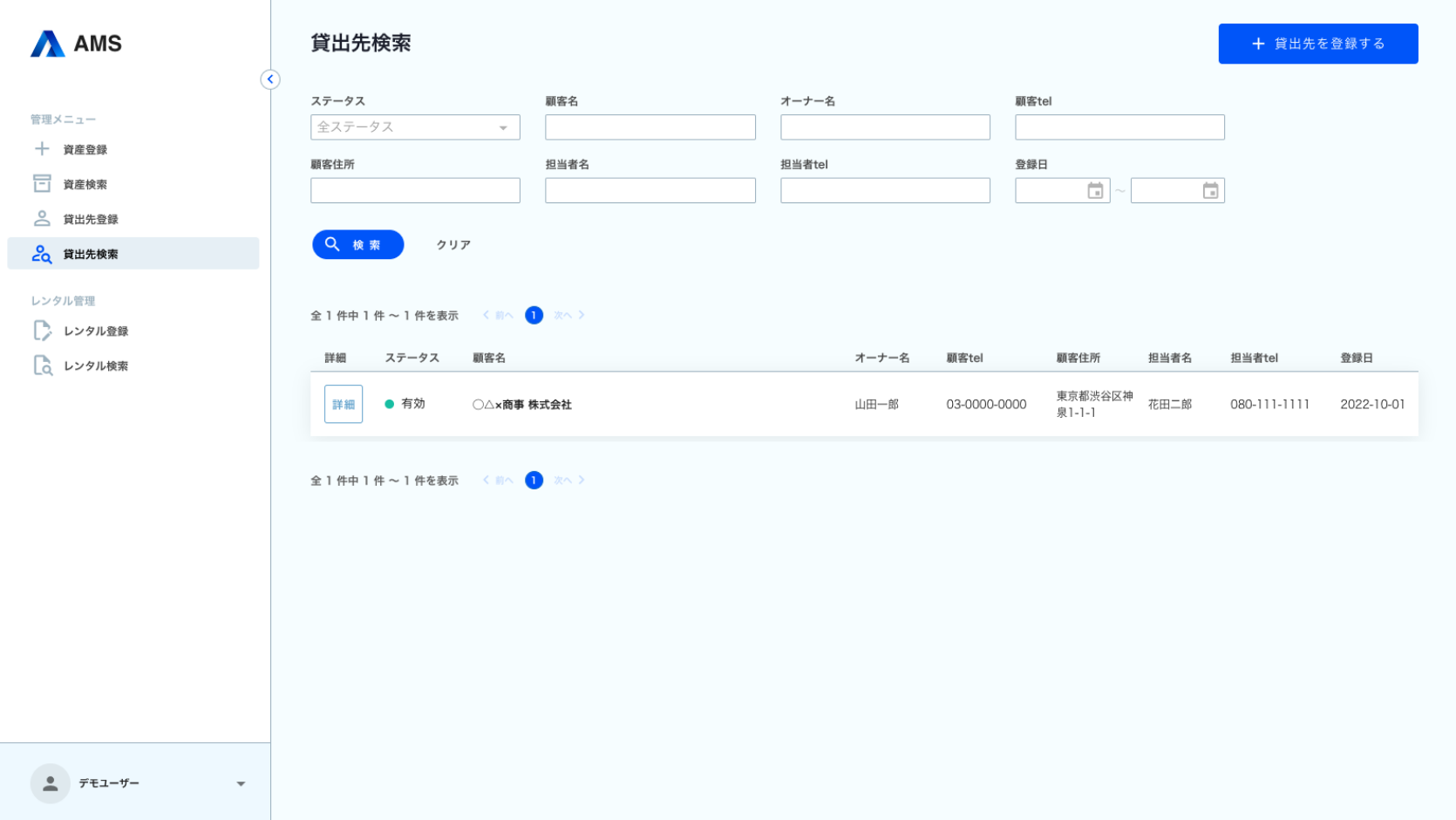Click the 登録日 column header in table
This screenshot has height=820, width=1456.
tap(1357, 358)
